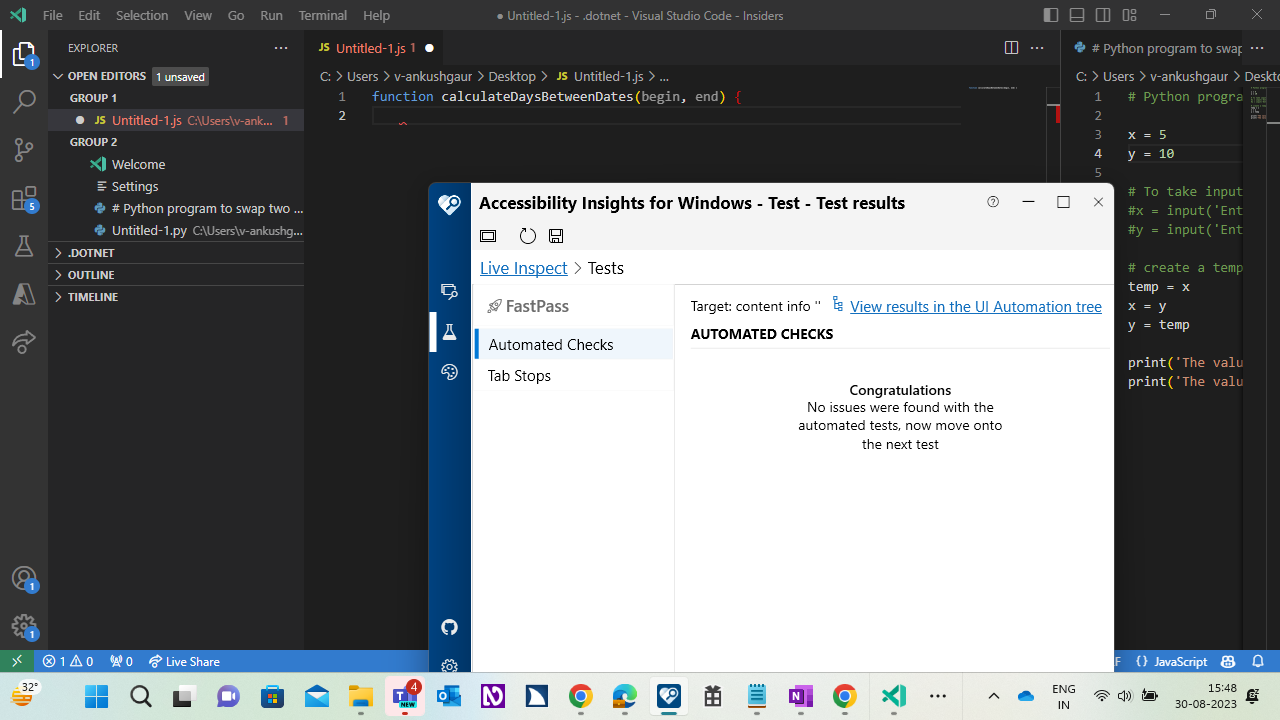The width and height of the screenshot is (1280, 720).
Task: Open GitHub from the Accessibility Insights sidebar
Action: coord(449,627)
